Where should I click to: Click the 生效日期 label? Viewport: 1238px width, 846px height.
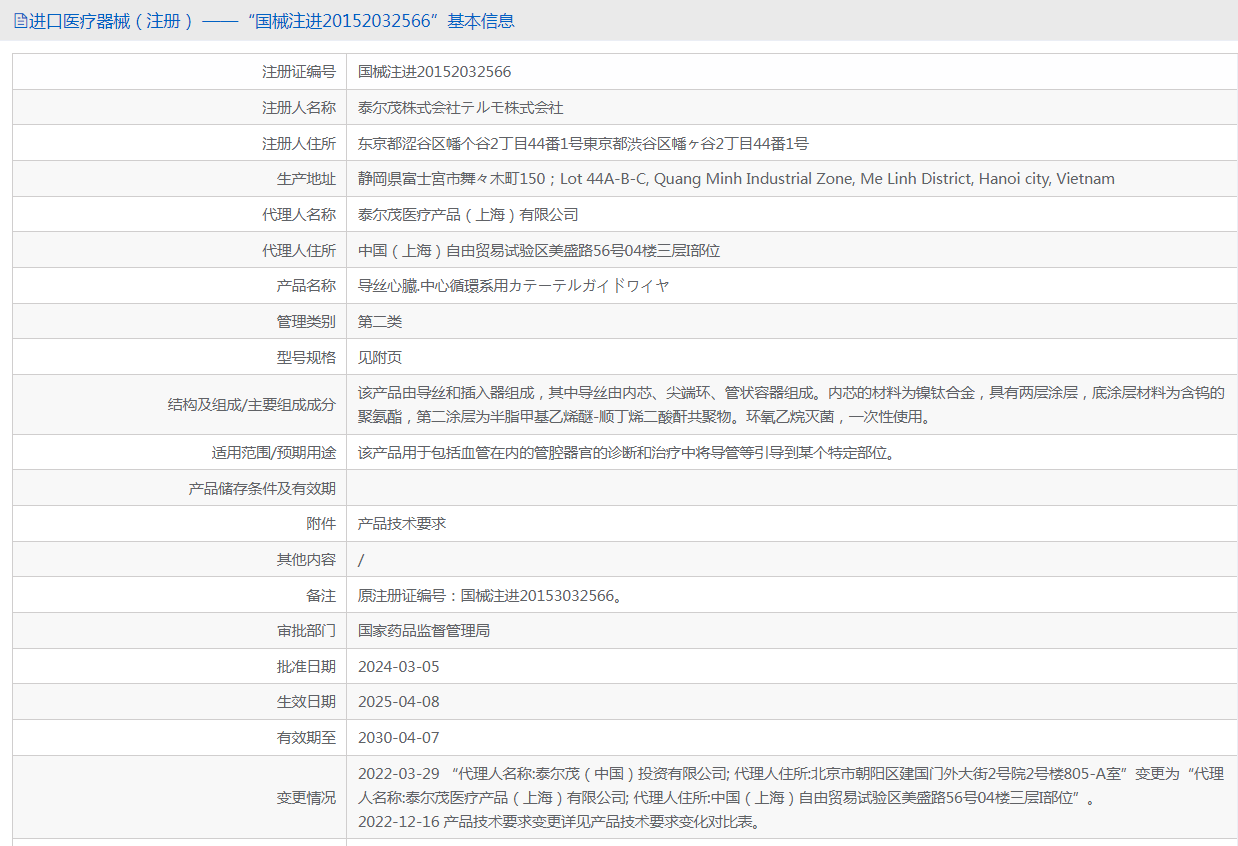click(306, 702)
